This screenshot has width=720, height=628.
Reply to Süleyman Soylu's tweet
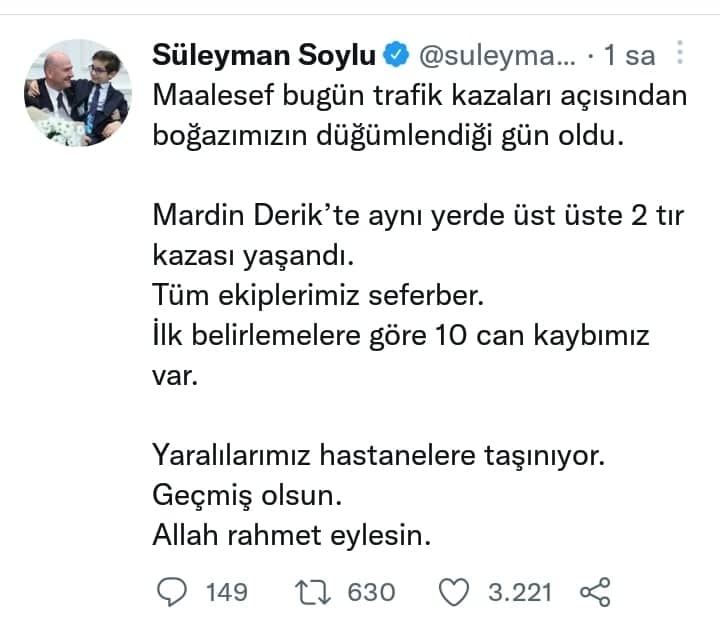pos(173,592)
